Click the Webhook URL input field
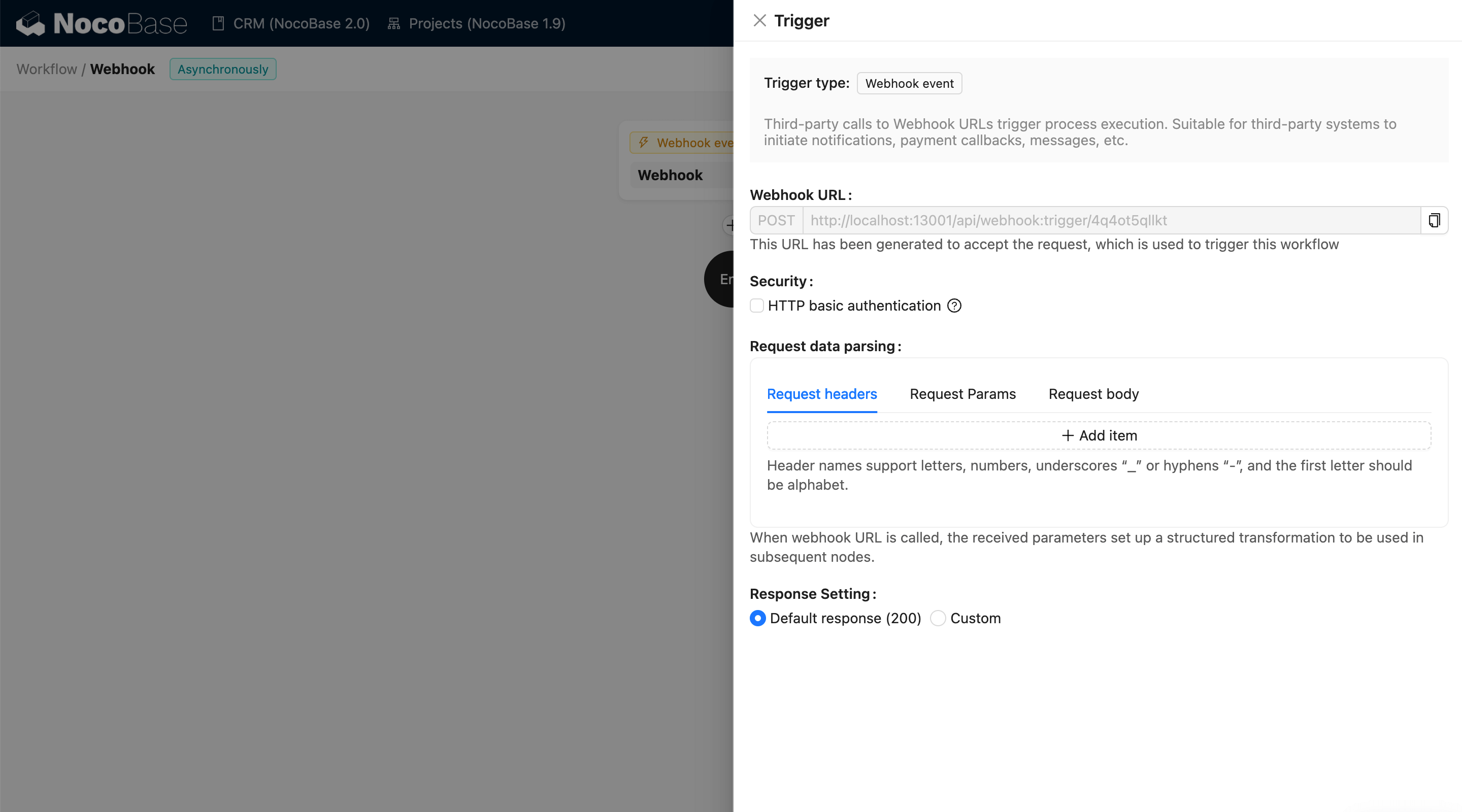 coord(1111,220)
